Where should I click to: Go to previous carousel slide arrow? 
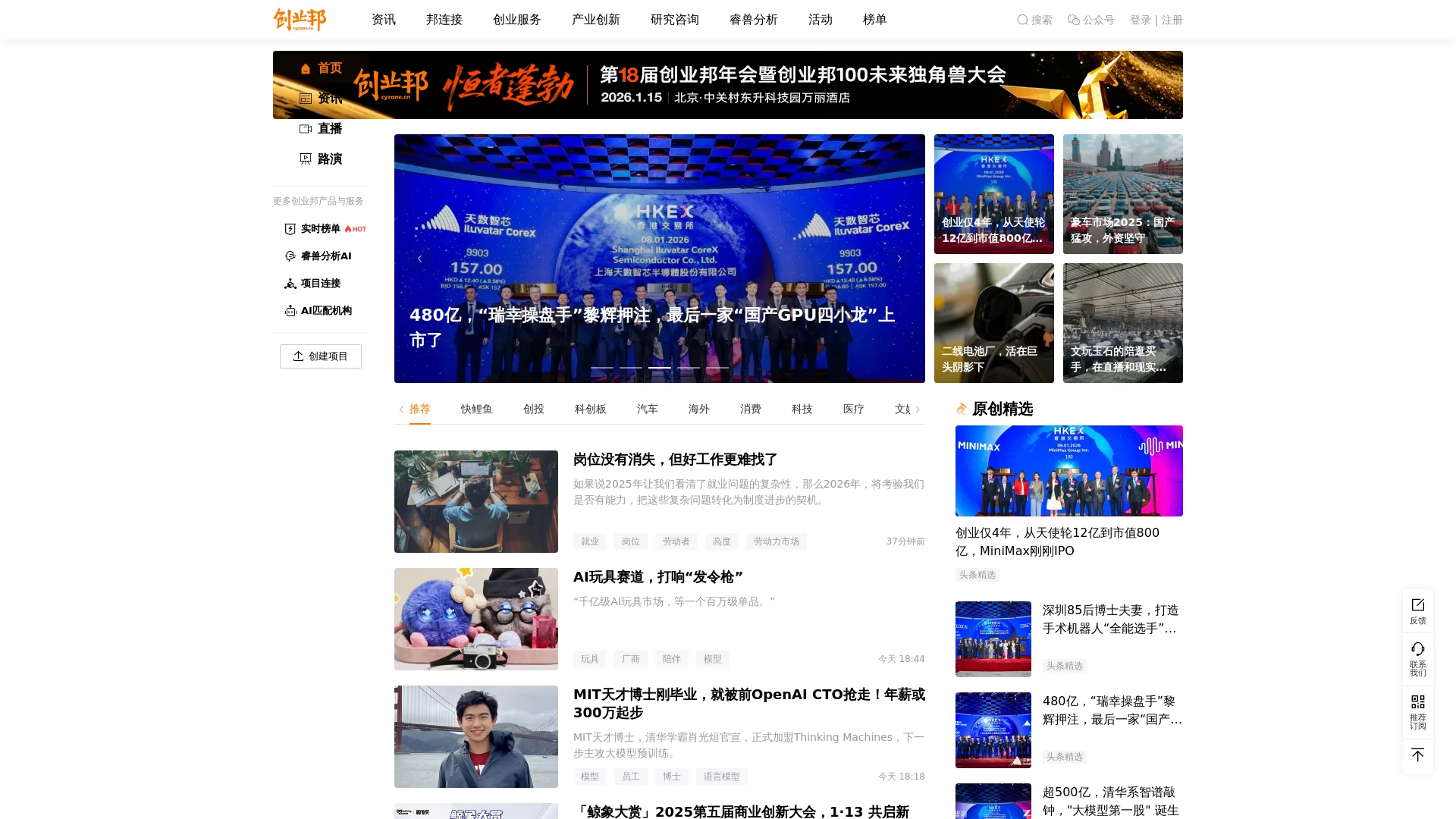pos(419,259)
